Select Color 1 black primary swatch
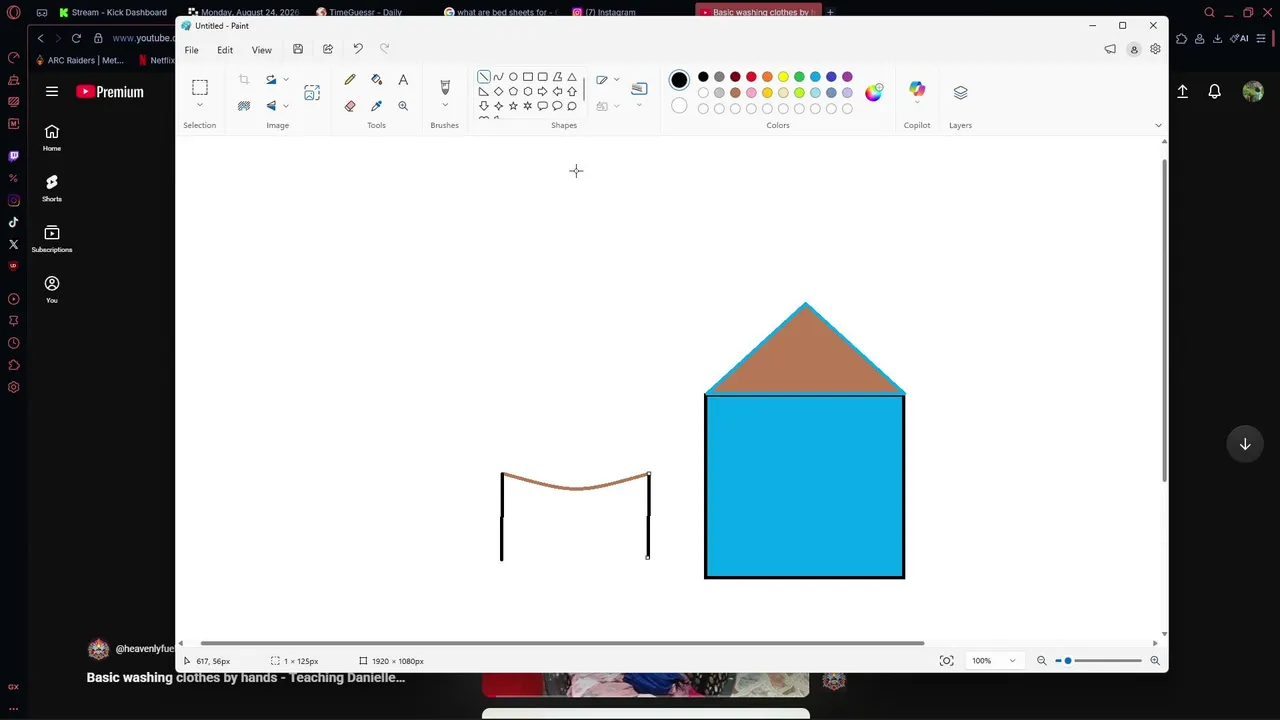This screenshot has height=720, width=1280. click(679, 80)
